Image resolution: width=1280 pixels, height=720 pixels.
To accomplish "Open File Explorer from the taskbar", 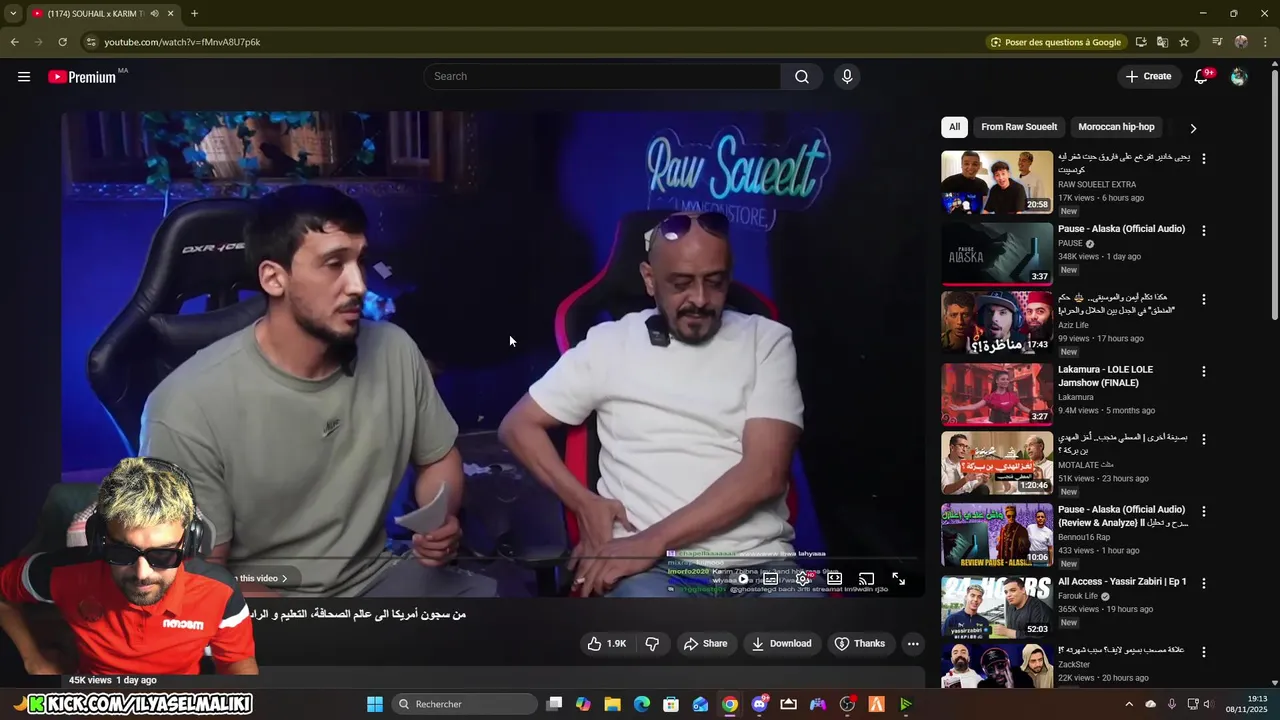I will click(x=613, y=704).
